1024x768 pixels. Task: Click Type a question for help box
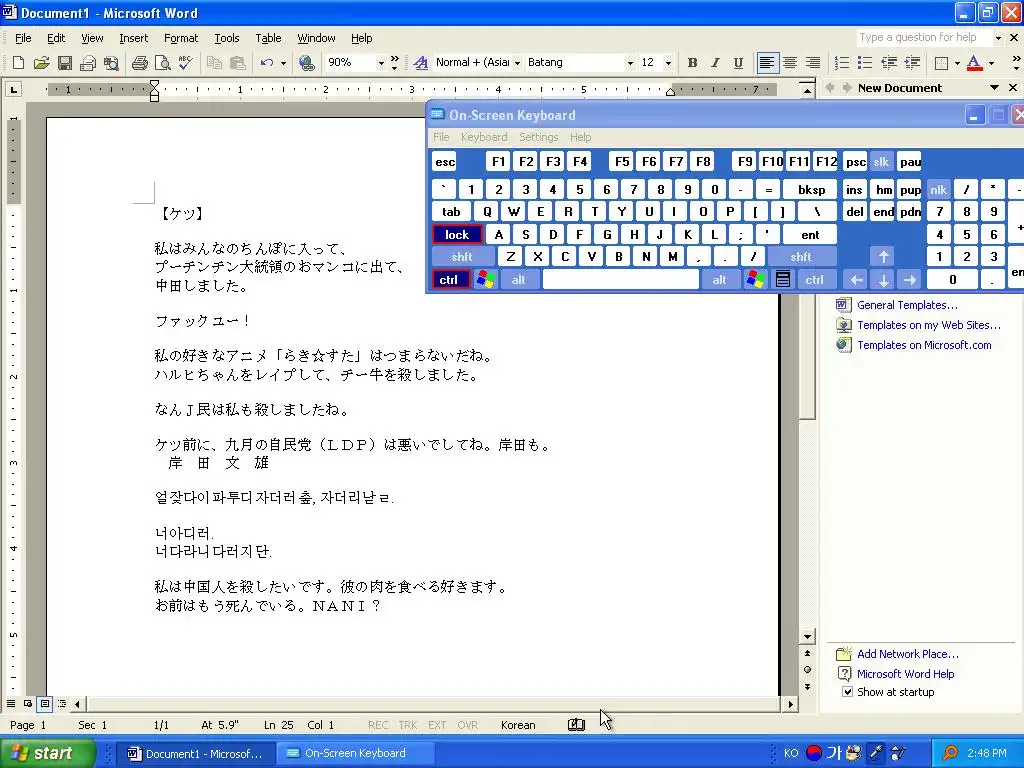tap(925, 37)
